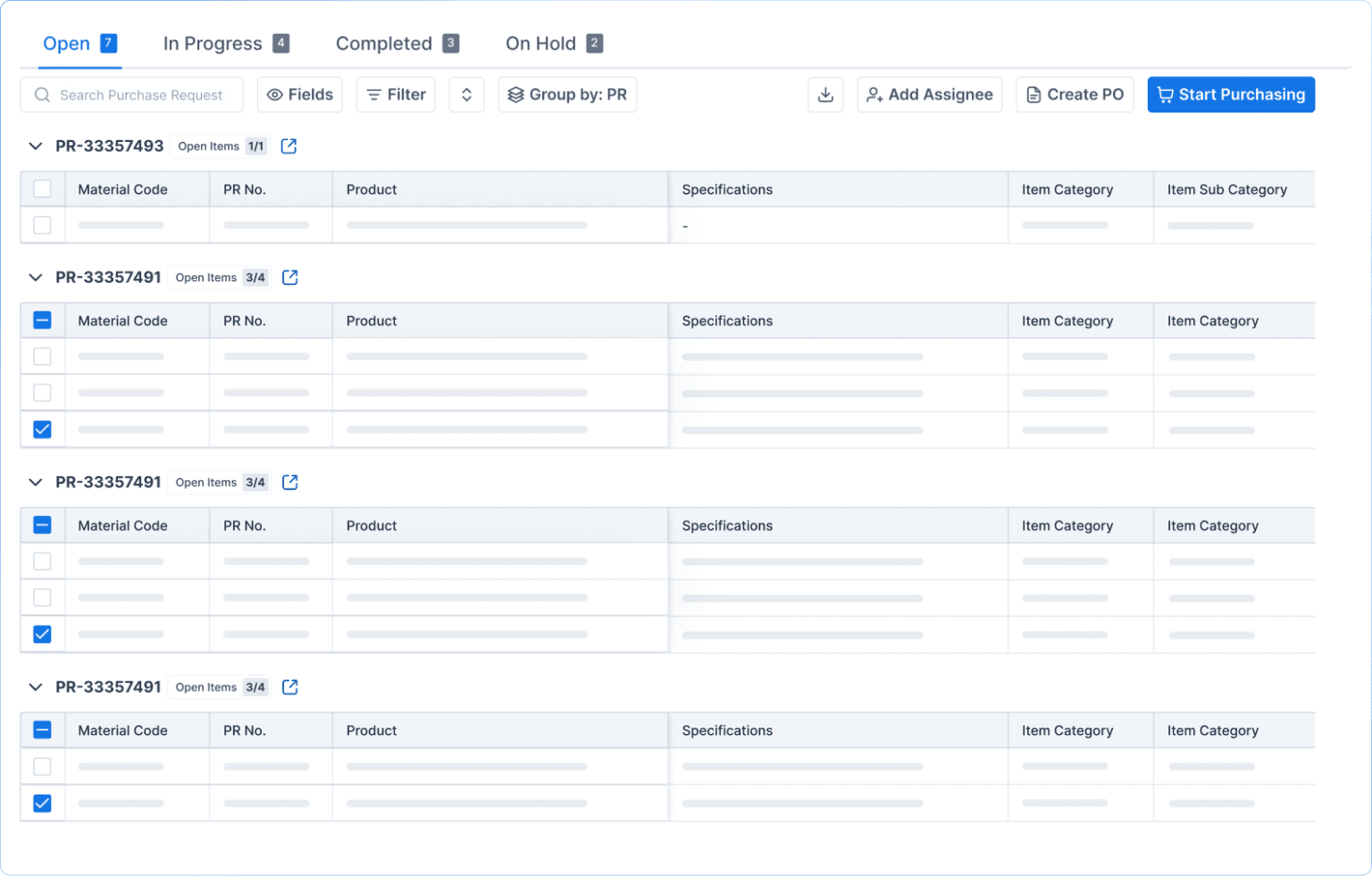Click the shopping cart icon on Start Purchasing
1372x876 pixels.
pos(1165,95)
